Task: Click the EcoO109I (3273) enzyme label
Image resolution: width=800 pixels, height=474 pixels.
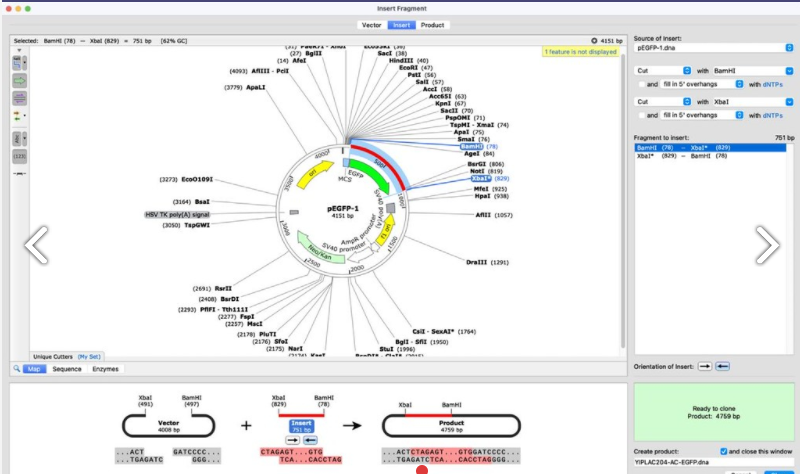Action: pos(186,180)
